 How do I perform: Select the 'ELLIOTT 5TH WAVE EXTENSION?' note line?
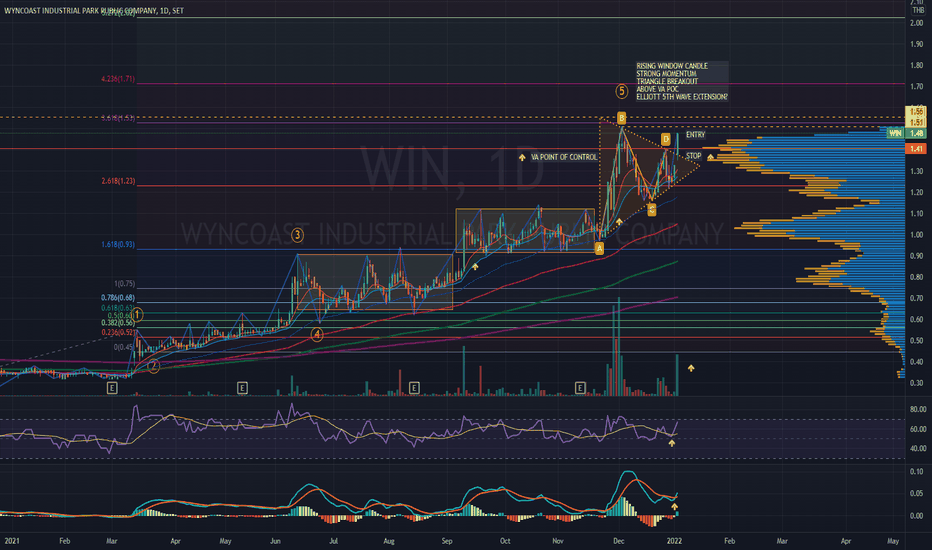coord(682,97)
